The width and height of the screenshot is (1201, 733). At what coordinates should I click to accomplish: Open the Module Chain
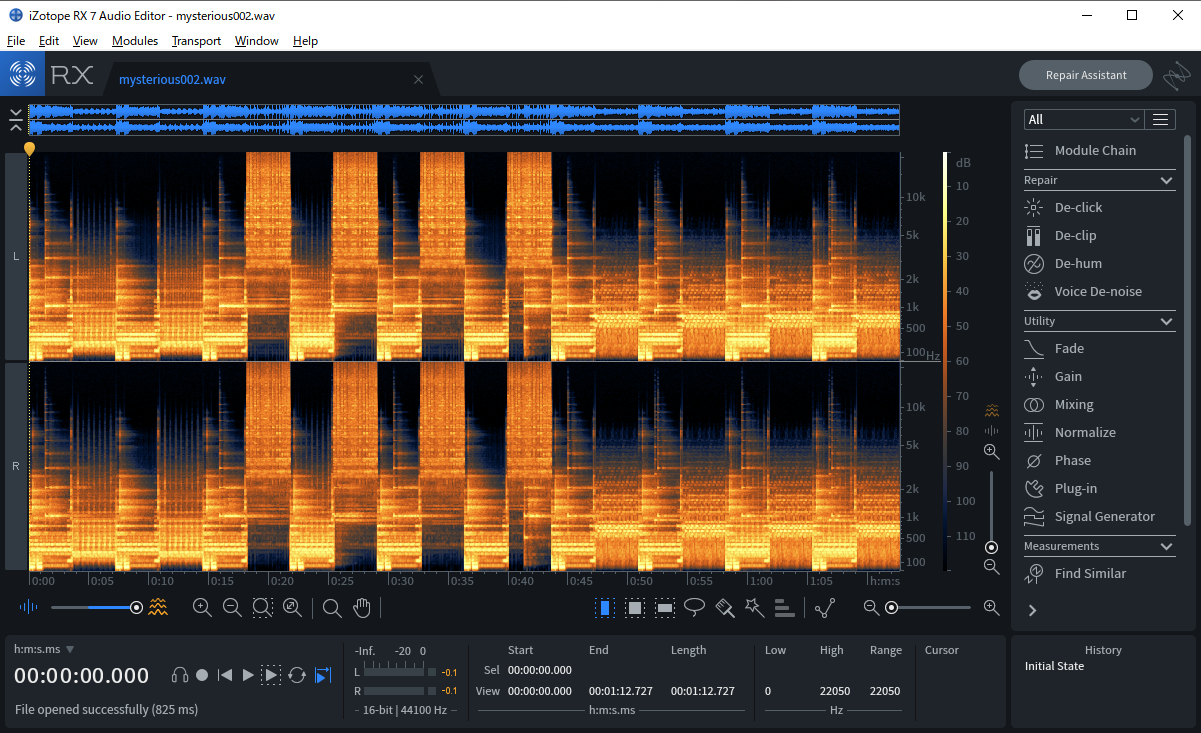click(1094, 150)
